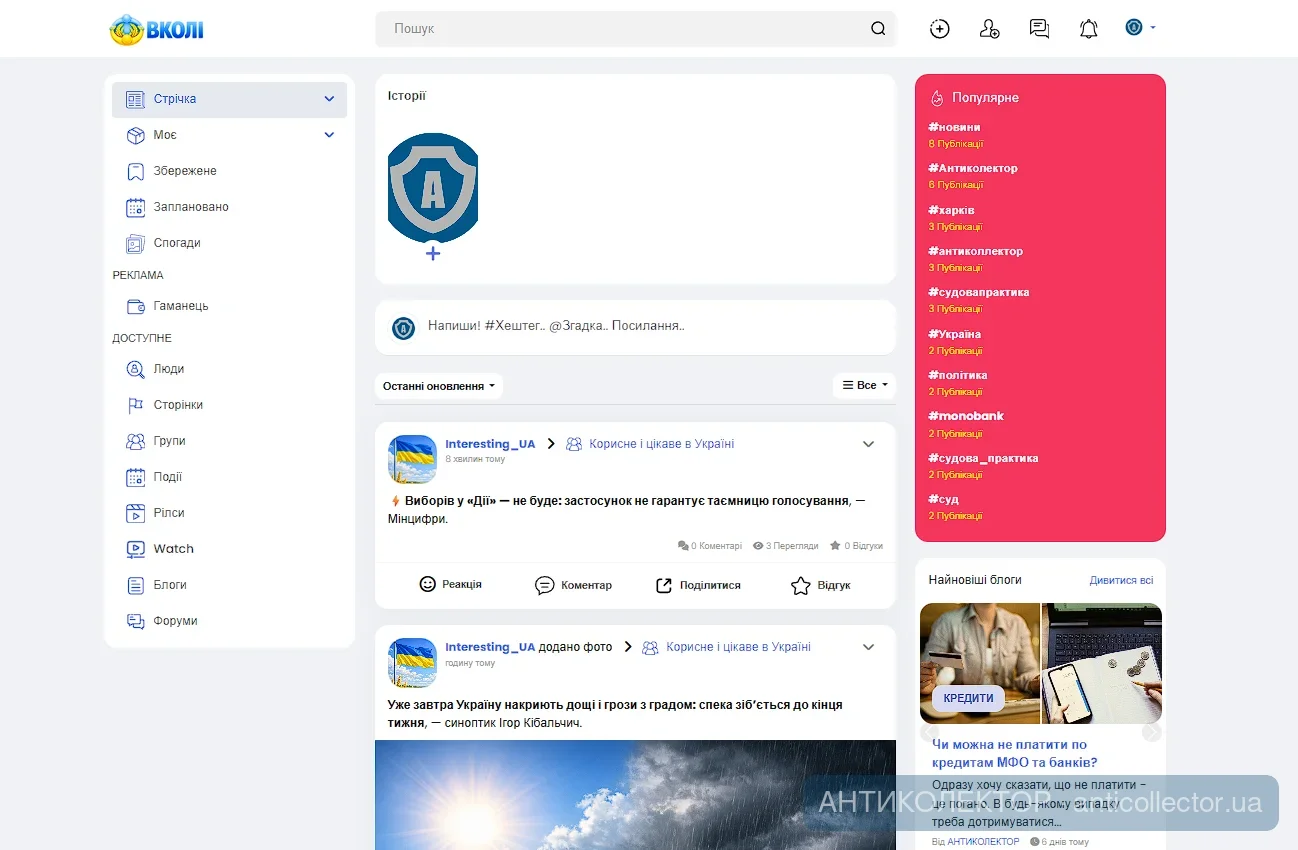Open the 0 Відгуки counter
The height and width of the screenshot is (850, 1298).
coord(856,546)
